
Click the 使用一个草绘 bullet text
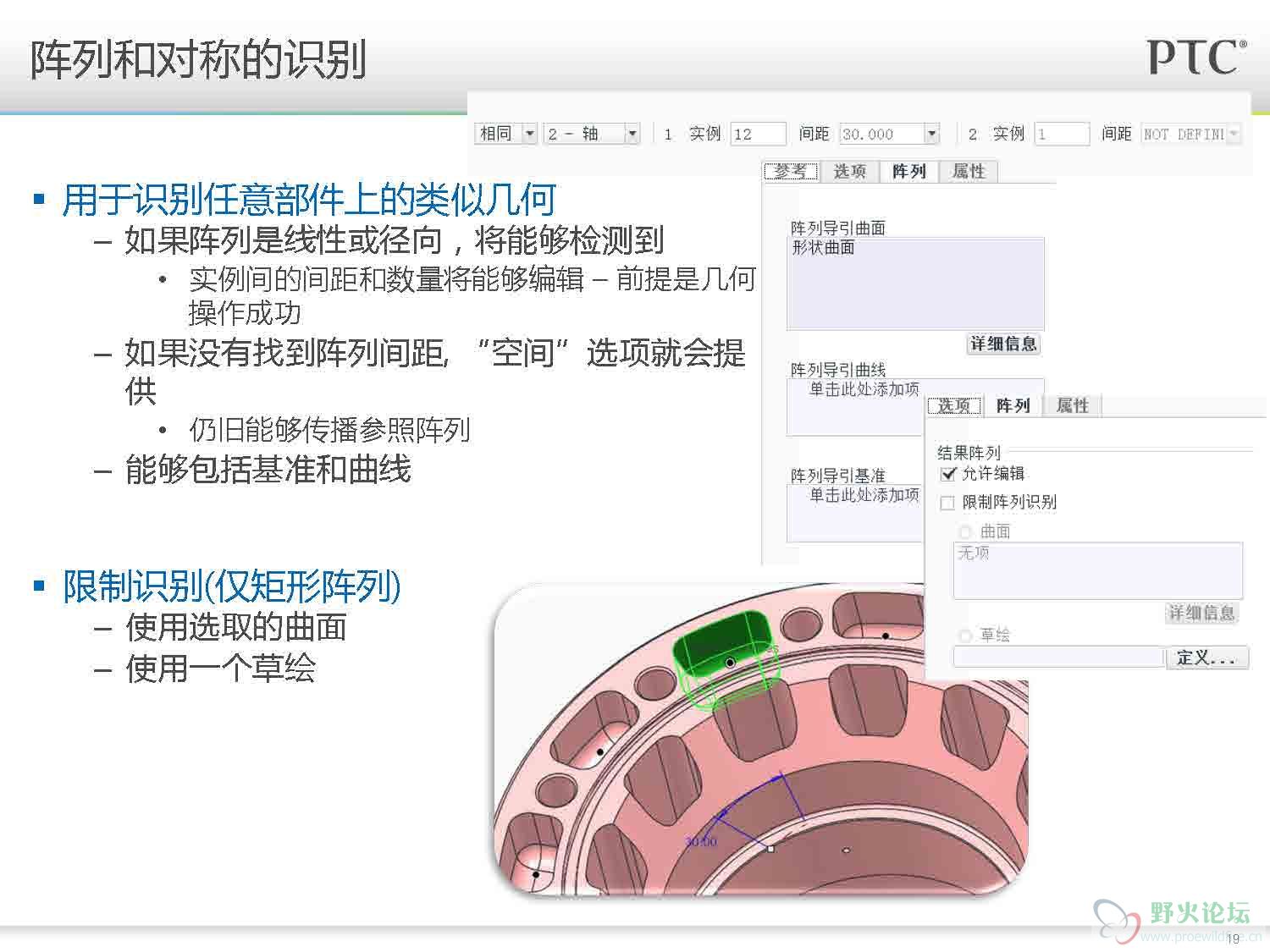click(x=220, y=669)
